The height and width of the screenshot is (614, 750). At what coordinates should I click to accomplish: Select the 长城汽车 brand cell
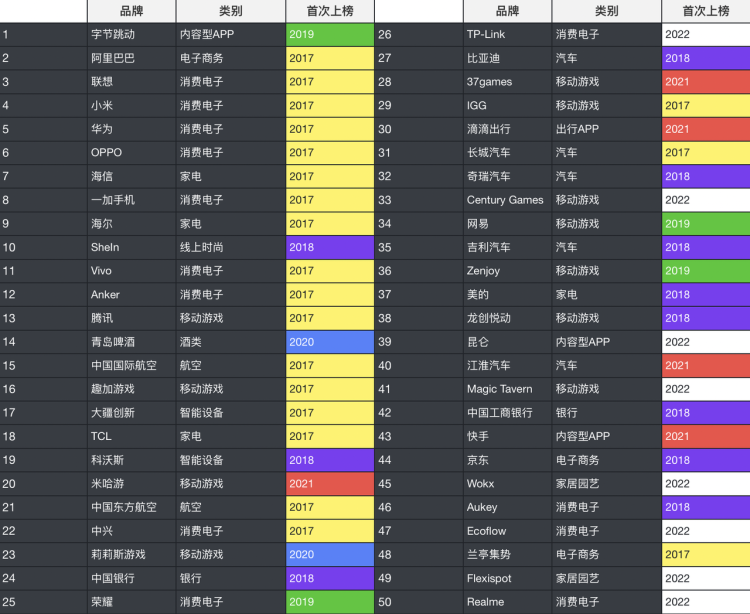507,153
